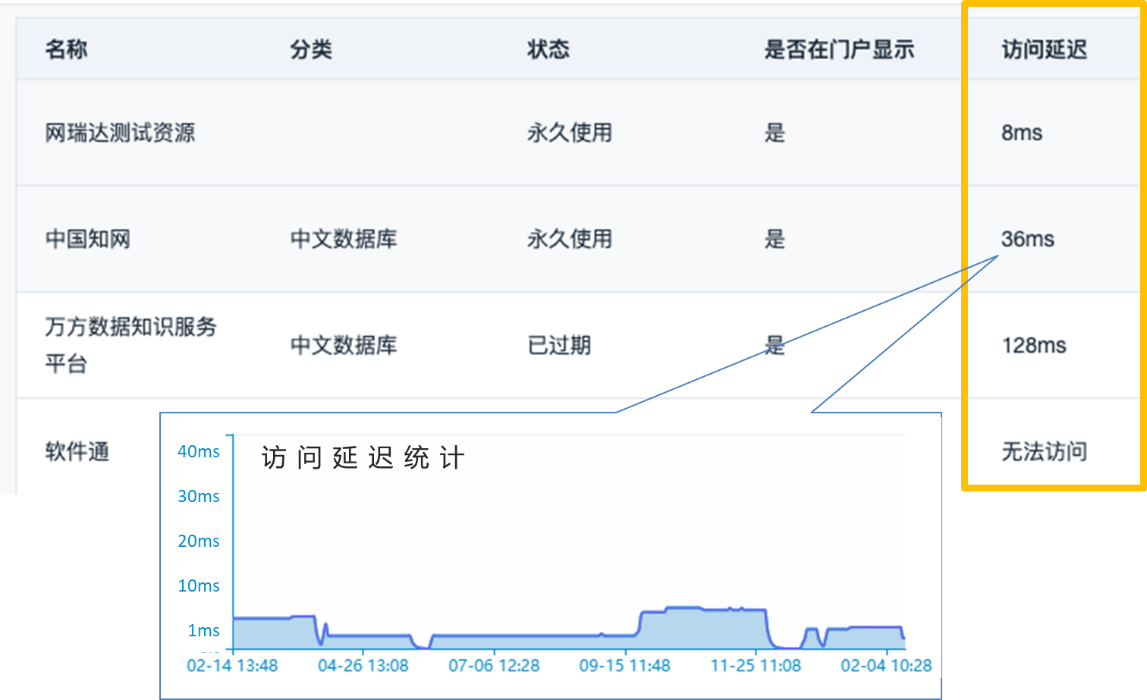Image resolution: width=1147 pixels, height=700 pixels.
Task: Click the 软件通 resource name
Action: (77, 452)
